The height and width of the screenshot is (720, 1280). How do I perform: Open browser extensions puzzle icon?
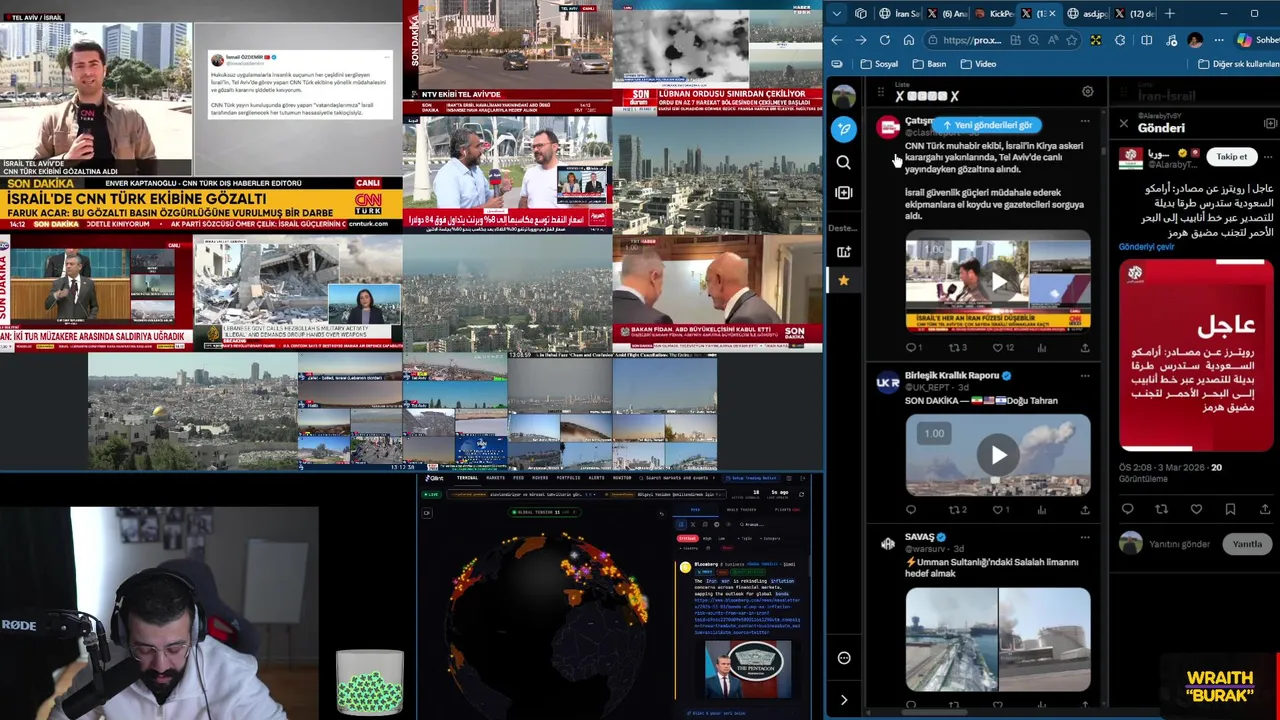pyautogui.click(x=1120, y=40)
